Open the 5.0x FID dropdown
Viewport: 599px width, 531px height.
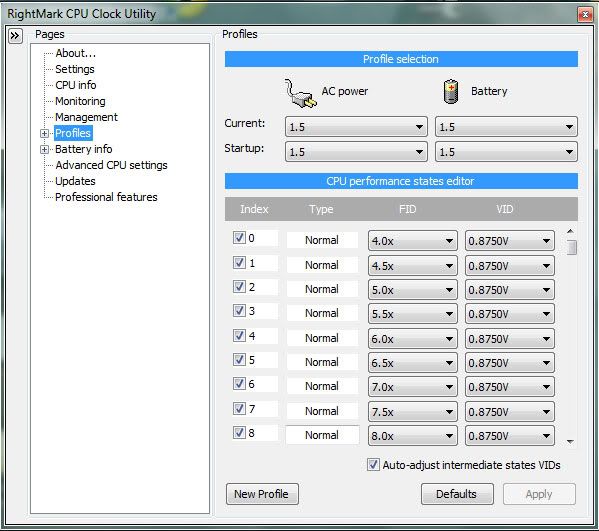tap(413, 290)
